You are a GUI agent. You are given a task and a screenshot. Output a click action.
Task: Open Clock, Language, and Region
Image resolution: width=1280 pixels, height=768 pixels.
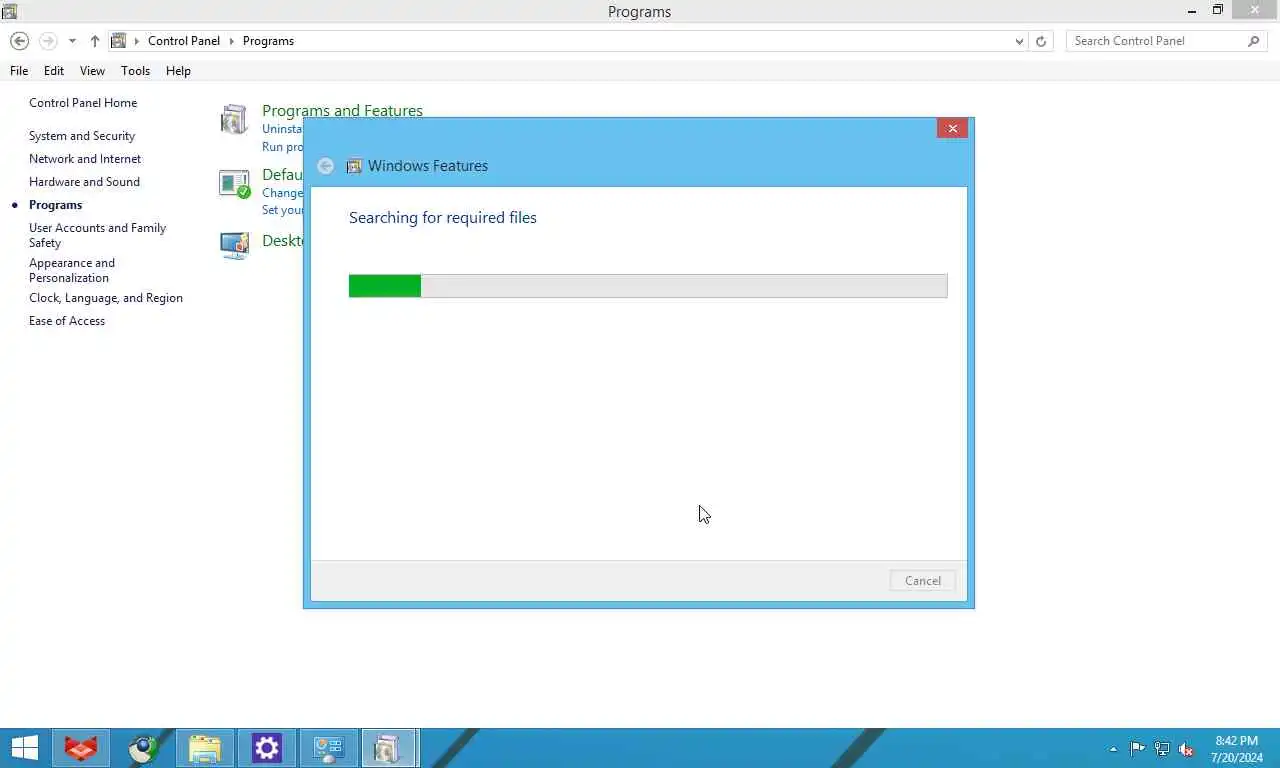pyautogui.click(x=106, y=298)
